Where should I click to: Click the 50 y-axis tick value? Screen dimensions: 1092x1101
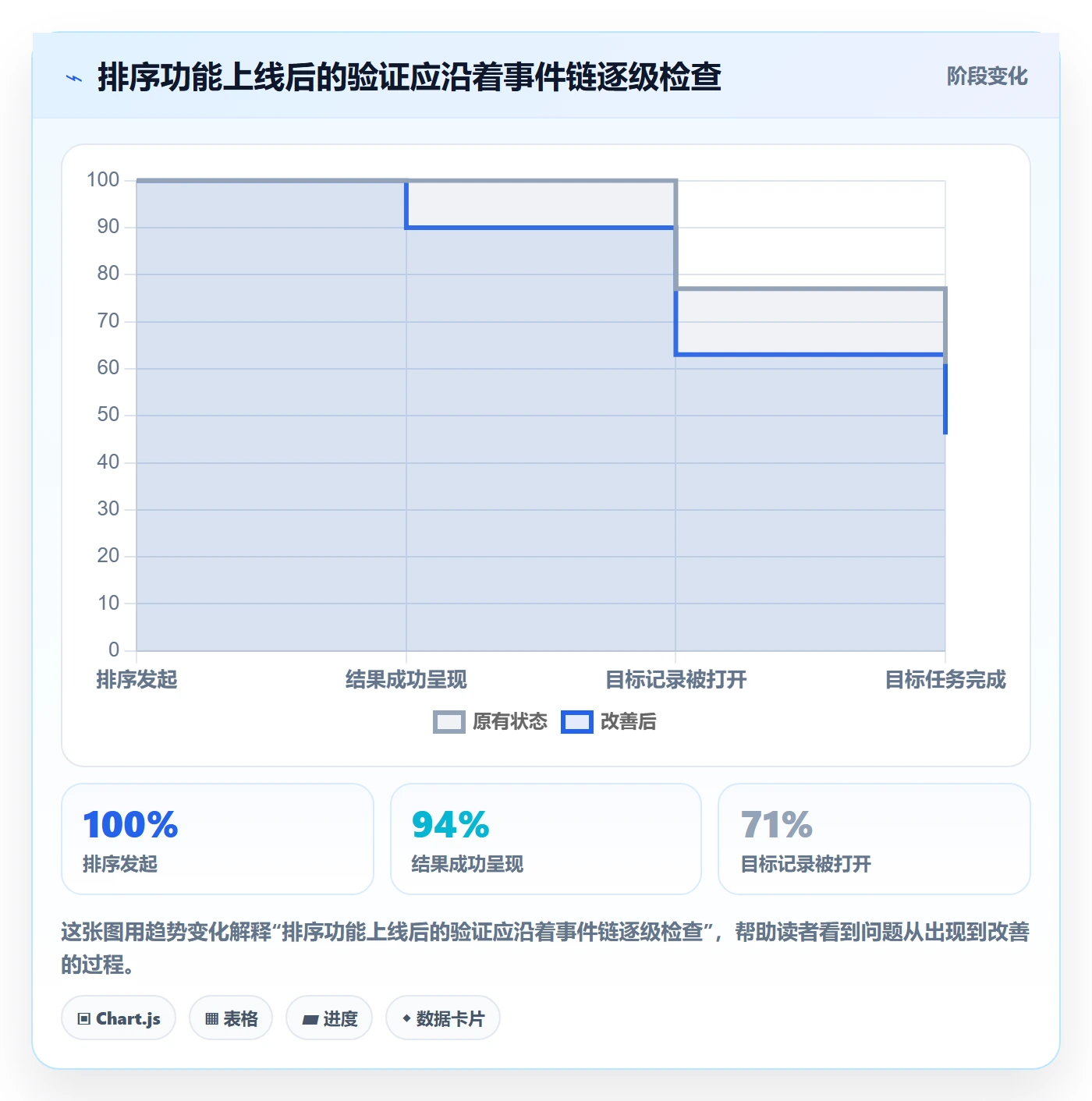108,415
